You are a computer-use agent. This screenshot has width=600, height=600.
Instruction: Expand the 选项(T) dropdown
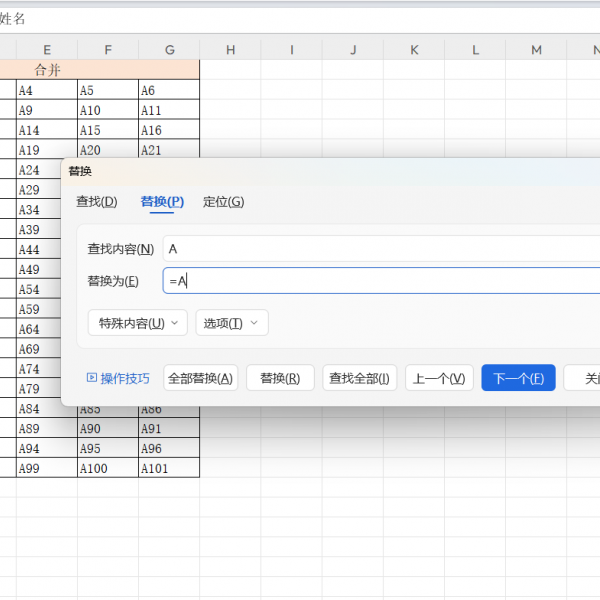(231, 323)
